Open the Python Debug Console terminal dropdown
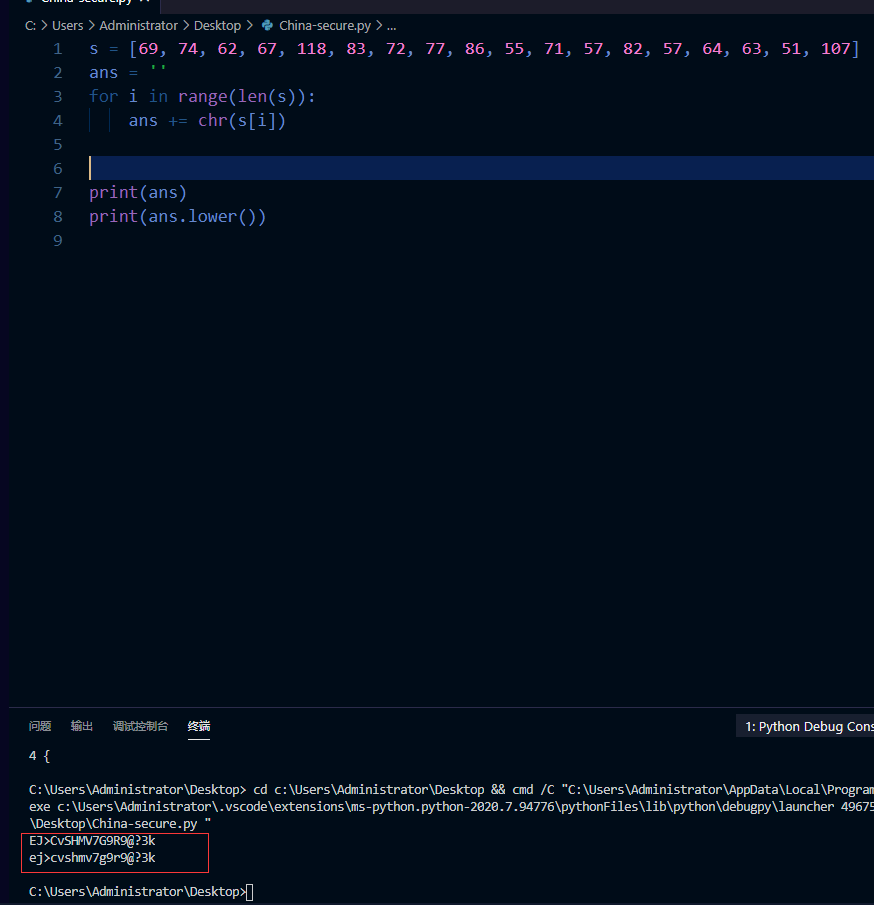Screen dimensions: 874x905 pos(806,727)
